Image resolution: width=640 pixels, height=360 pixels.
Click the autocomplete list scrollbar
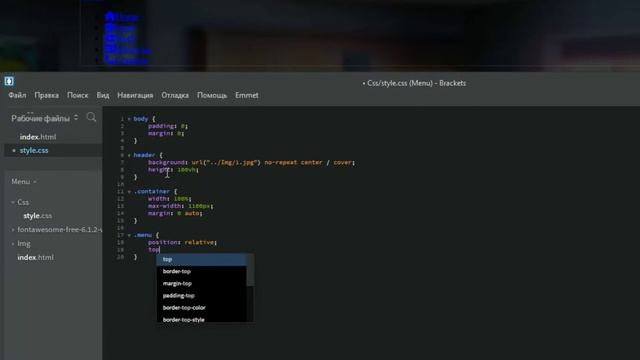point(250,271)
